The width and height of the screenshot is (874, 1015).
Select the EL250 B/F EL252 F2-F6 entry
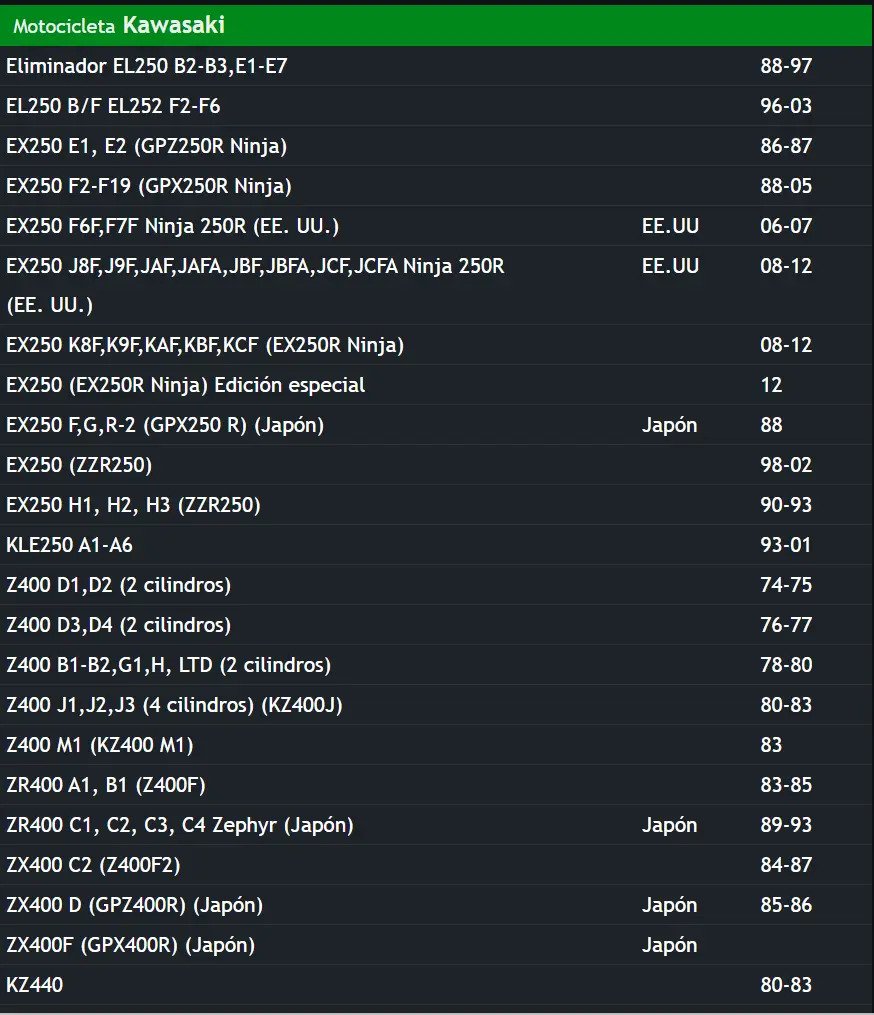(x=436, y=106)
